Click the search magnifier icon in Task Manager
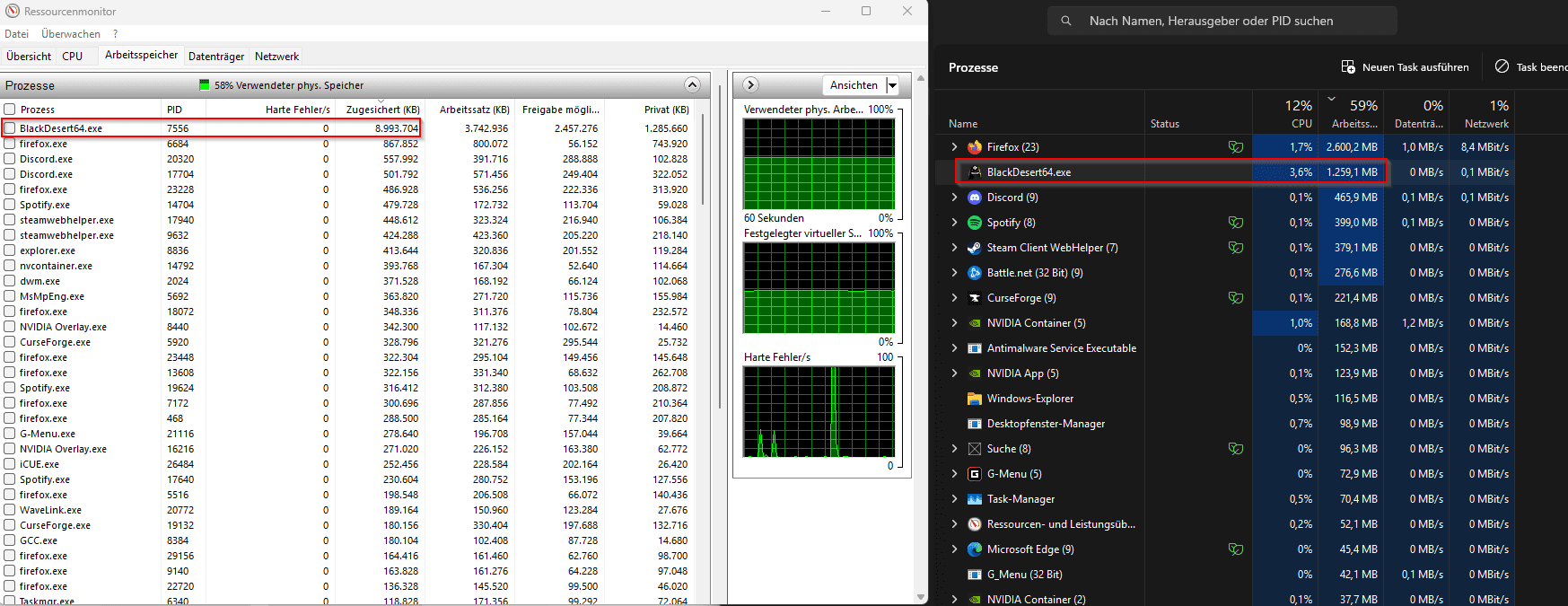The width and height of the screenshot is (1568, 606). 1066,21
